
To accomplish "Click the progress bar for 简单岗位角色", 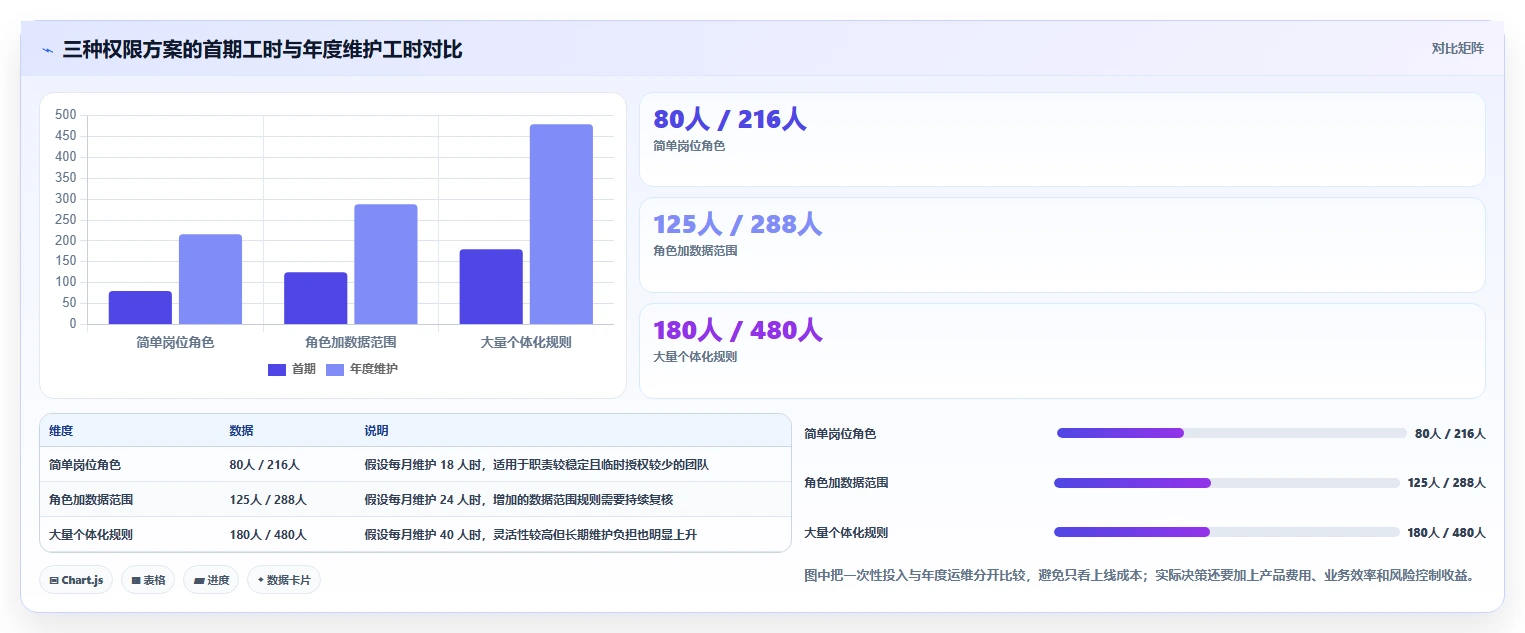I will pos(1232,433).
